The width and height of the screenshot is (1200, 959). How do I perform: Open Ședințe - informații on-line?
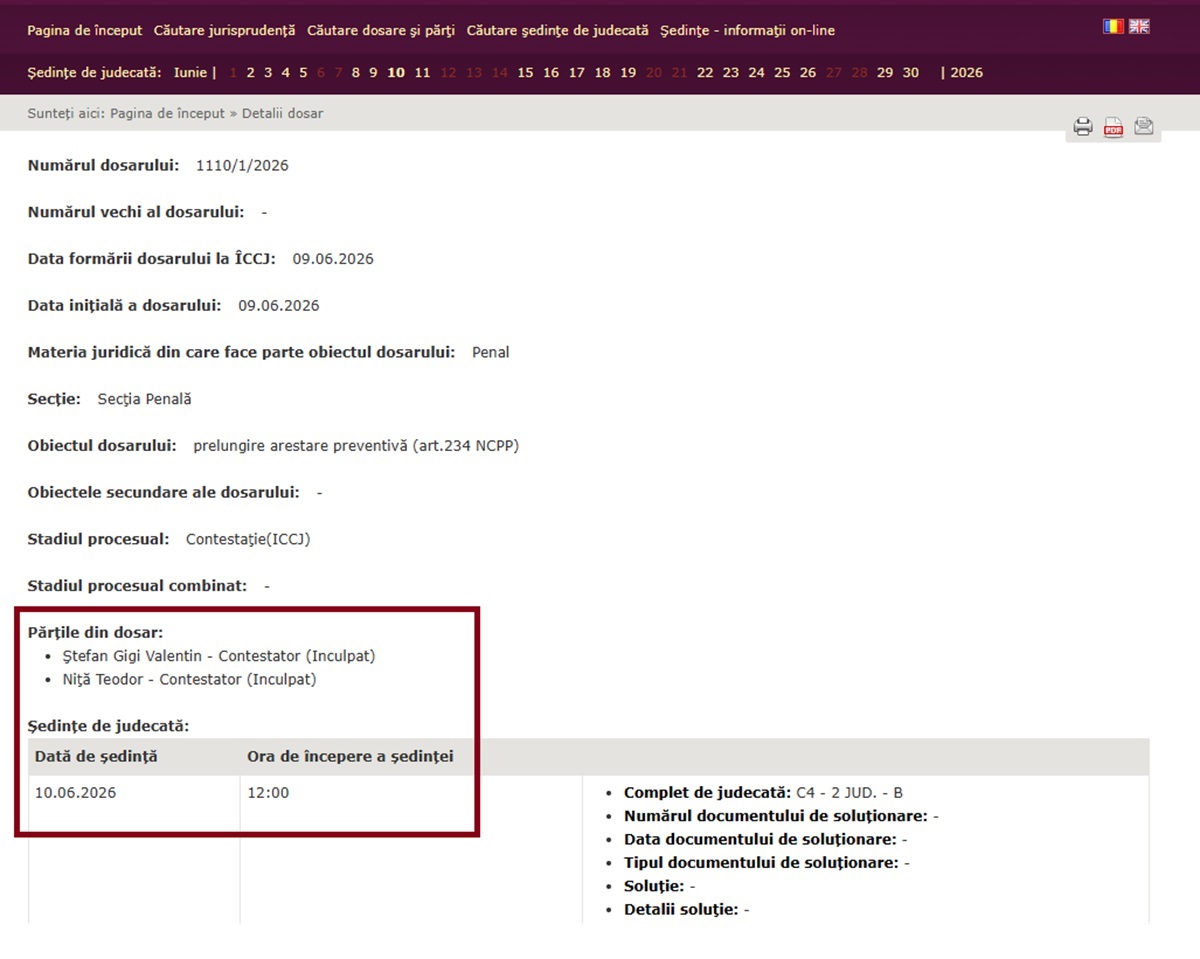747,31
